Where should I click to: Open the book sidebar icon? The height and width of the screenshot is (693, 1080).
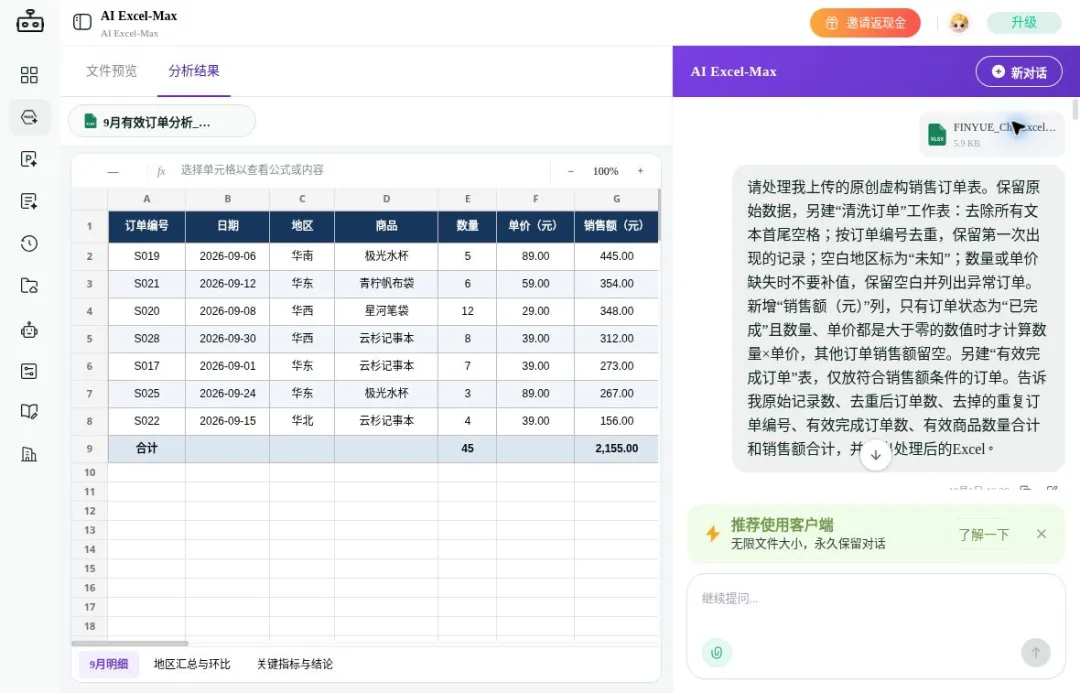click(x=29, y=412)
